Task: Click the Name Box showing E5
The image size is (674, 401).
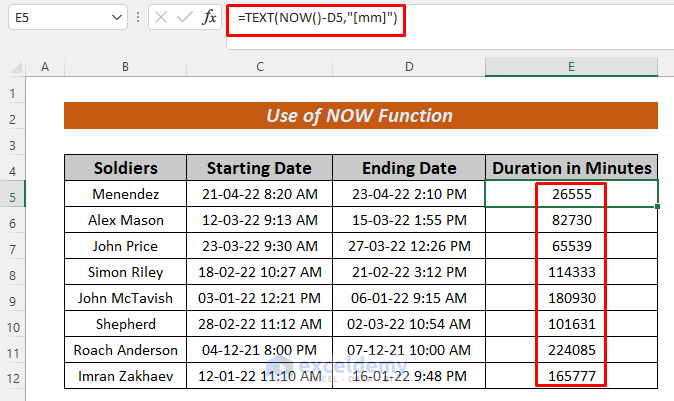Action: point(68,18)
